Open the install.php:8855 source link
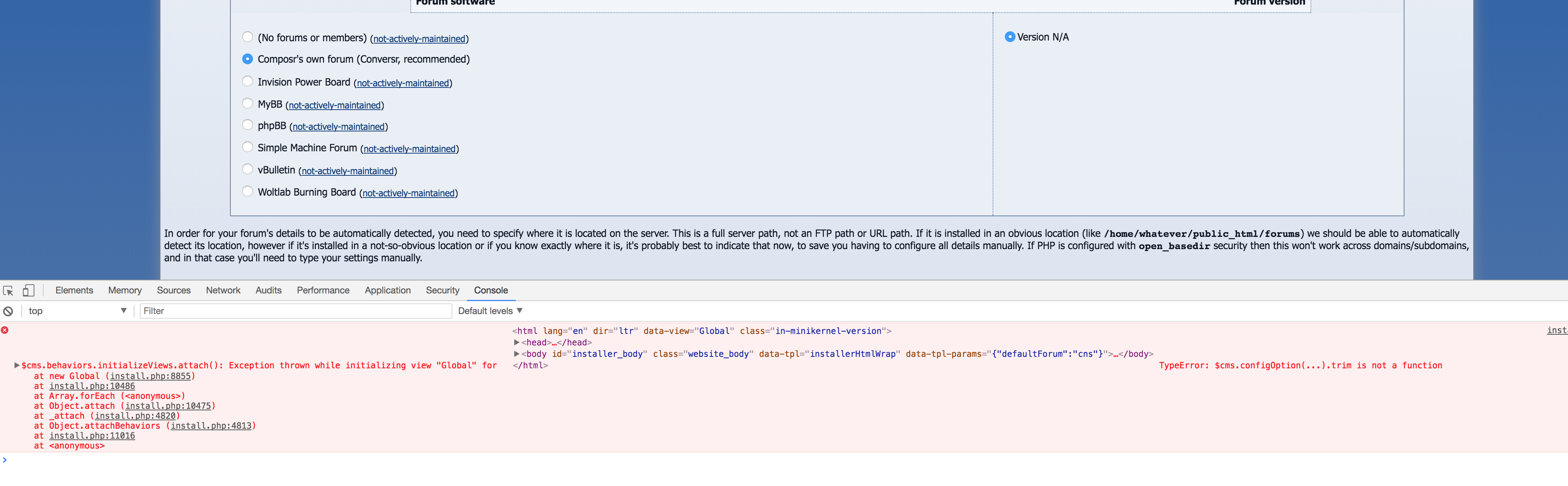The image size is (1568, 486). tap(151, 376)
